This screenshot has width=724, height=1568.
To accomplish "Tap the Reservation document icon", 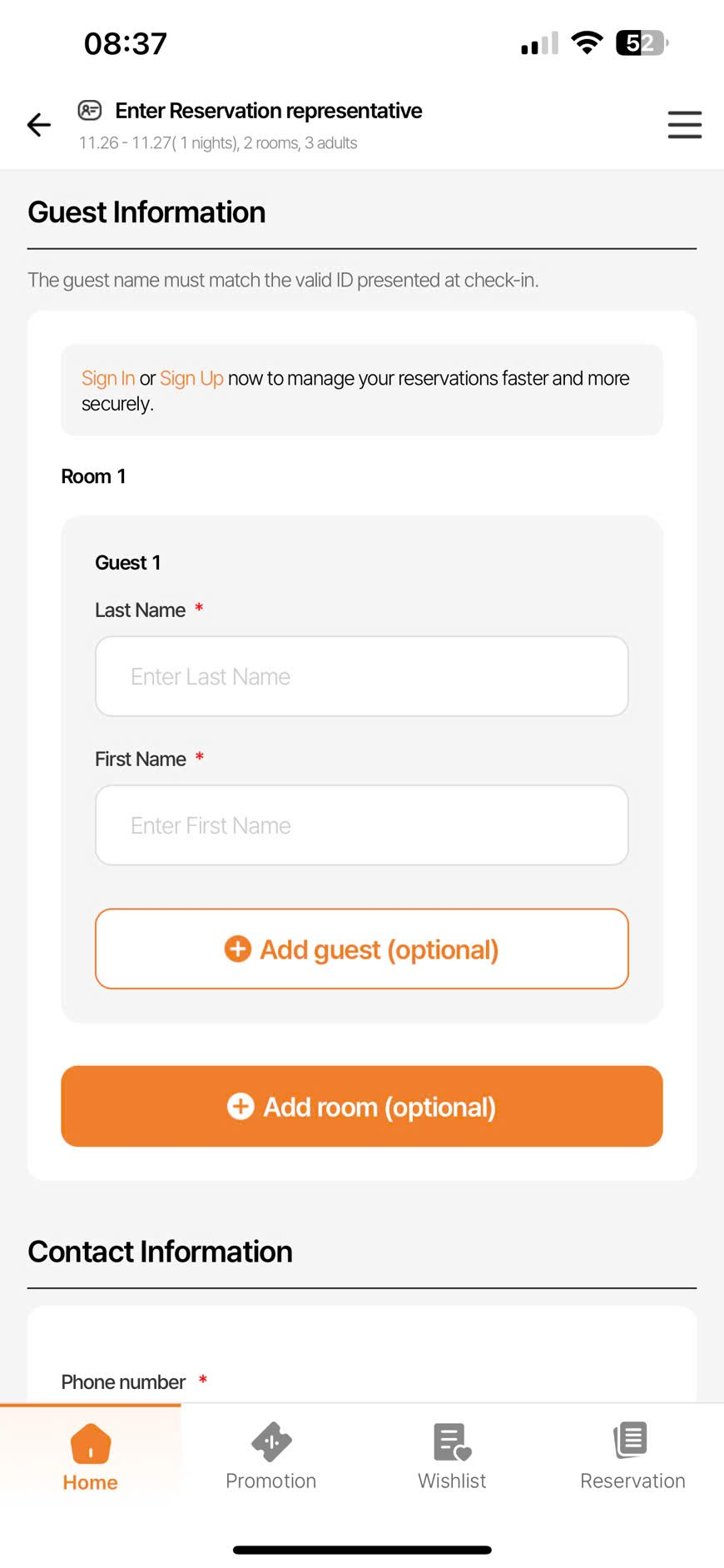I will pos(632,1440).
